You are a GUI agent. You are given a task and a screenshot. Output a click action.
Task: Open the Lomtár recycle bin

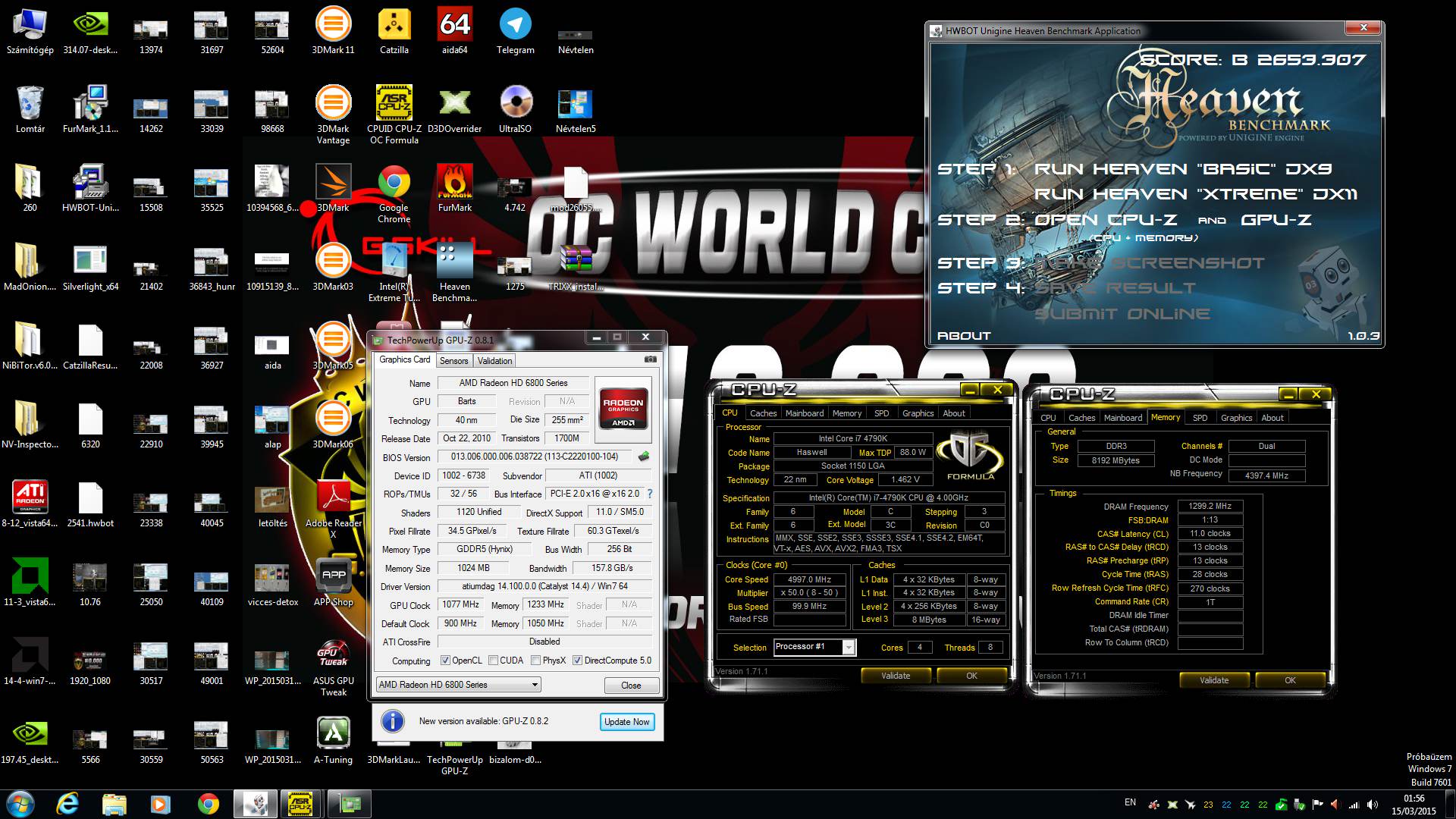click(x=30, y=109)
